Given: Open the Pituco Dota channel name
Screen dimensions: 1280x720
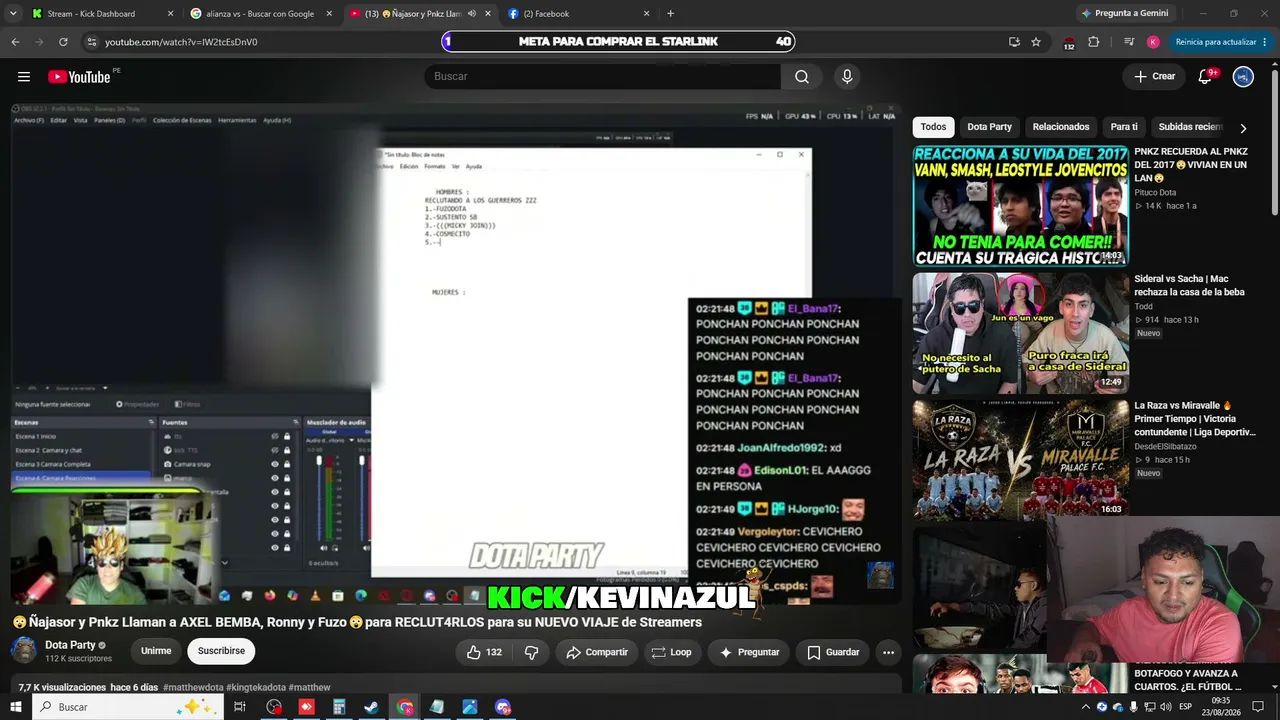Looking at the screenshot, I should click(1155, 192).
